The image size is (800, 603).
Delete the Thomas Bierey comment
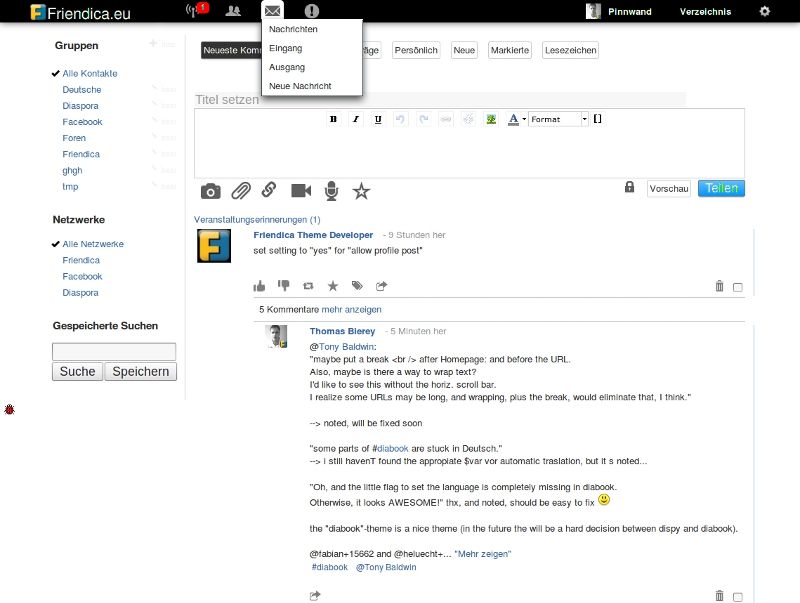[719, 595]
